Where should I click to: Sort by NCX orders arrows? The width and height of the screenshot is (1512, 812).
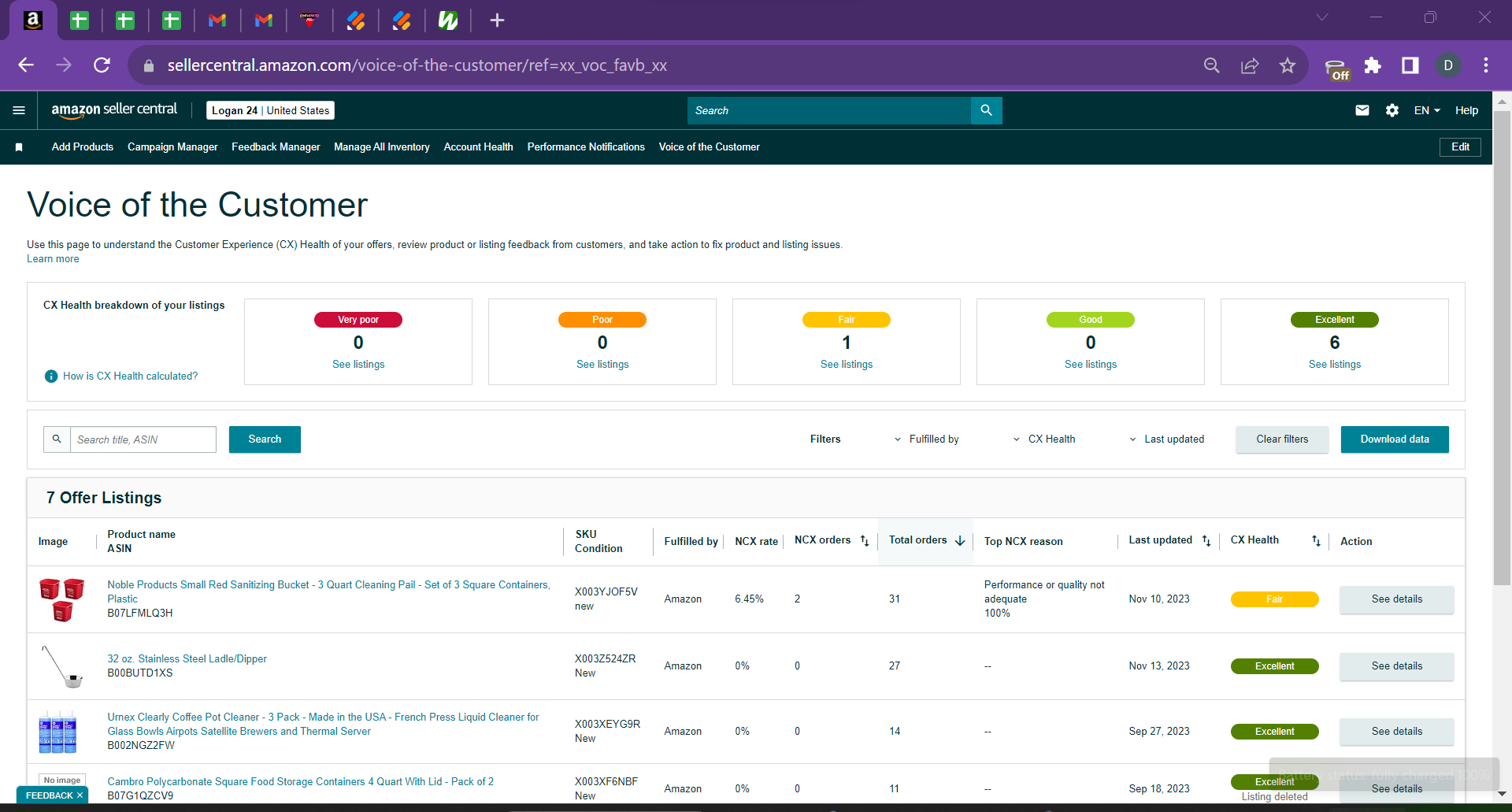pos(865,541)
